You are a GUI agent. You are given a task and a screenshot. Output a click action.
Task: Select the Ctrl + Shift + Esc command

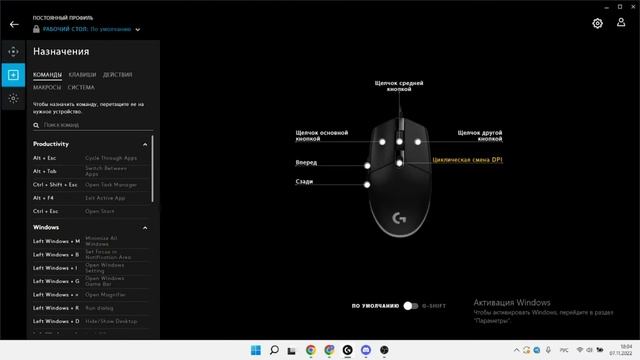point(91,185)
